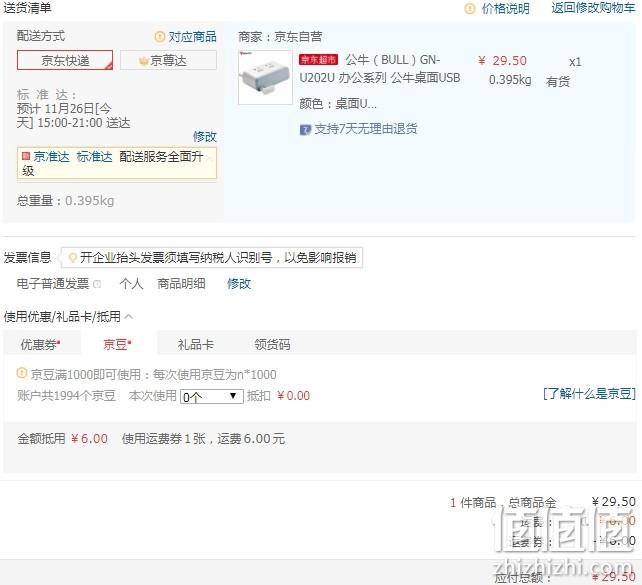Switch to 京豆 tab
This screenshot has height=585, width=642.
point(117,344)
